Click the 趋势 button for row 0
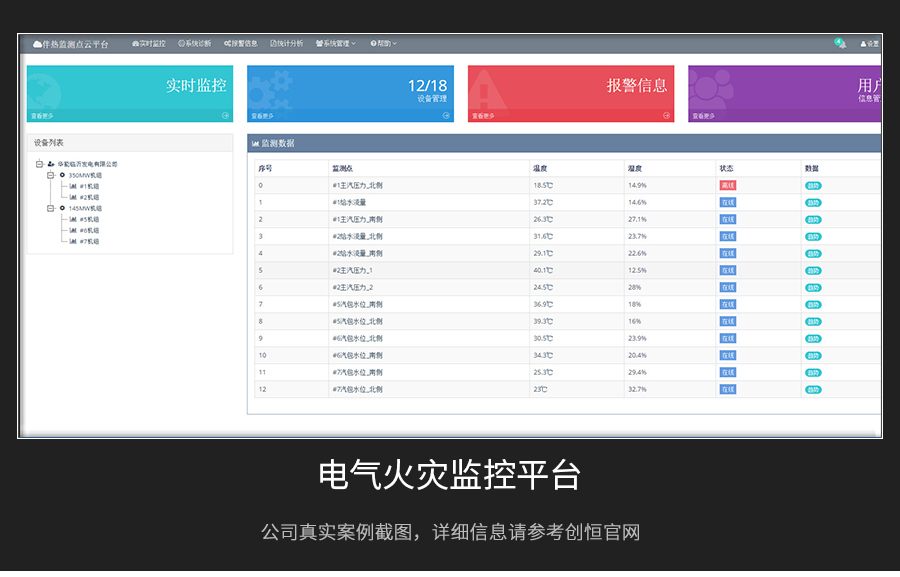900x577 pixels. [813, 185]
